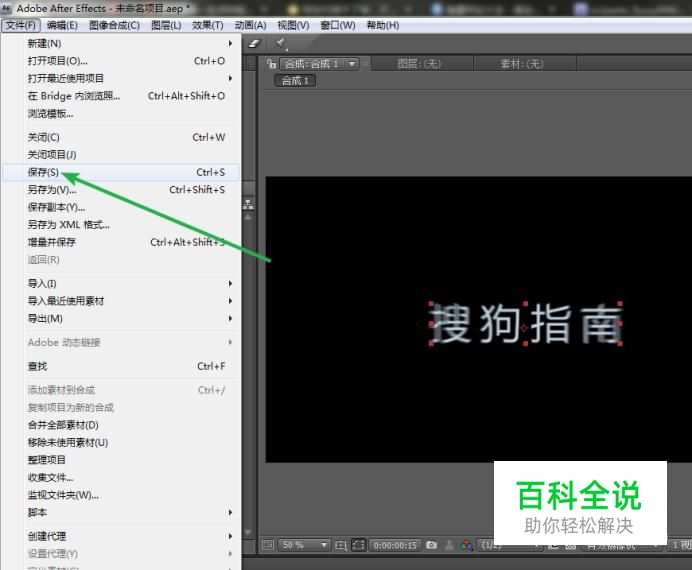
Task: Toggle the composition viewer lock icon
Action: pos(271,64)
